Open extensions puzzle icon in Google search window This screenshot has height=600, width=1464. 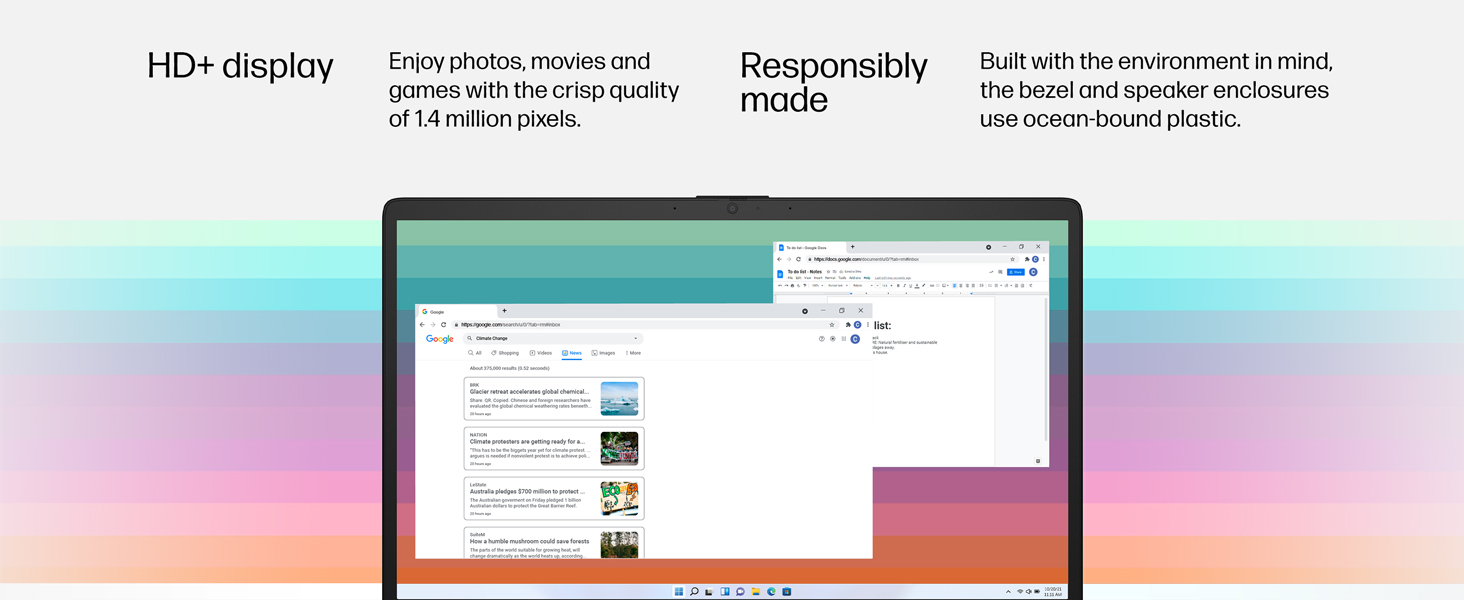pyautogui.click(x=848, y=325)
